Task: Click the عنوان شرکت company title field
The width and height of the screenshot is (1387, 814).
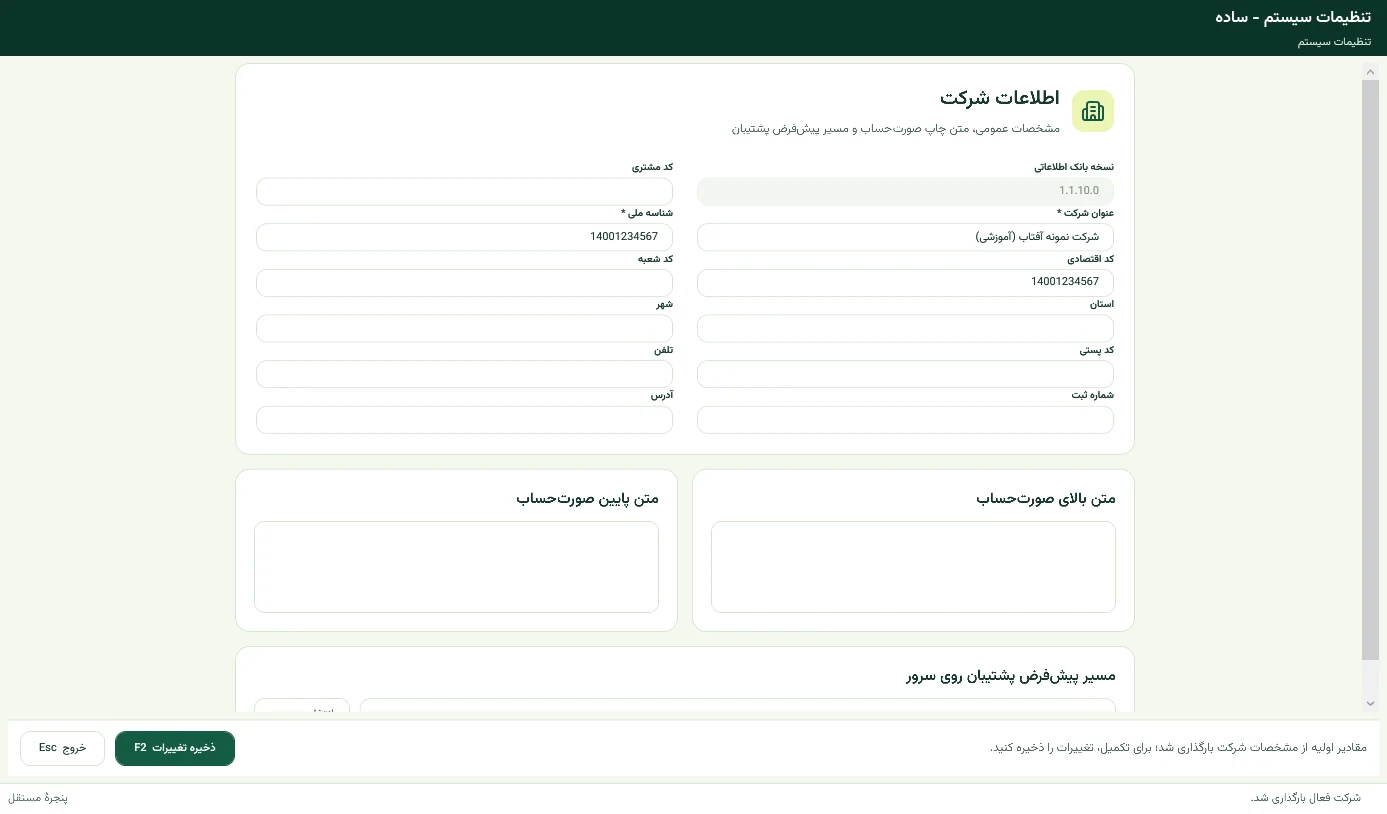Action: 905,237
